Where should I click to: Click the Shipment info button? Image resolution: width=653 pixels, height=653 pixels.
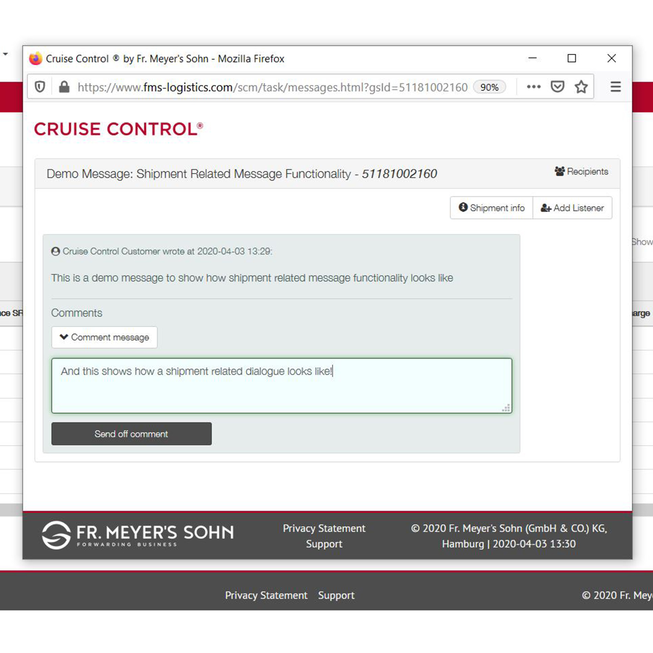(491, 207)
